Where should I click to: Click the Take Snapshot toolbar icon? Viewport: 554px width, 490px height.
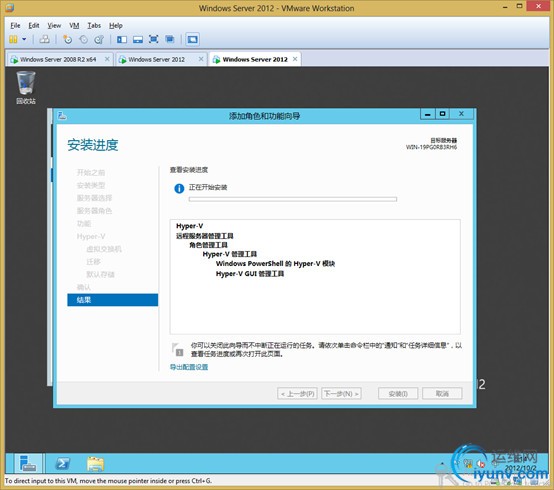[x=67, y=39]
